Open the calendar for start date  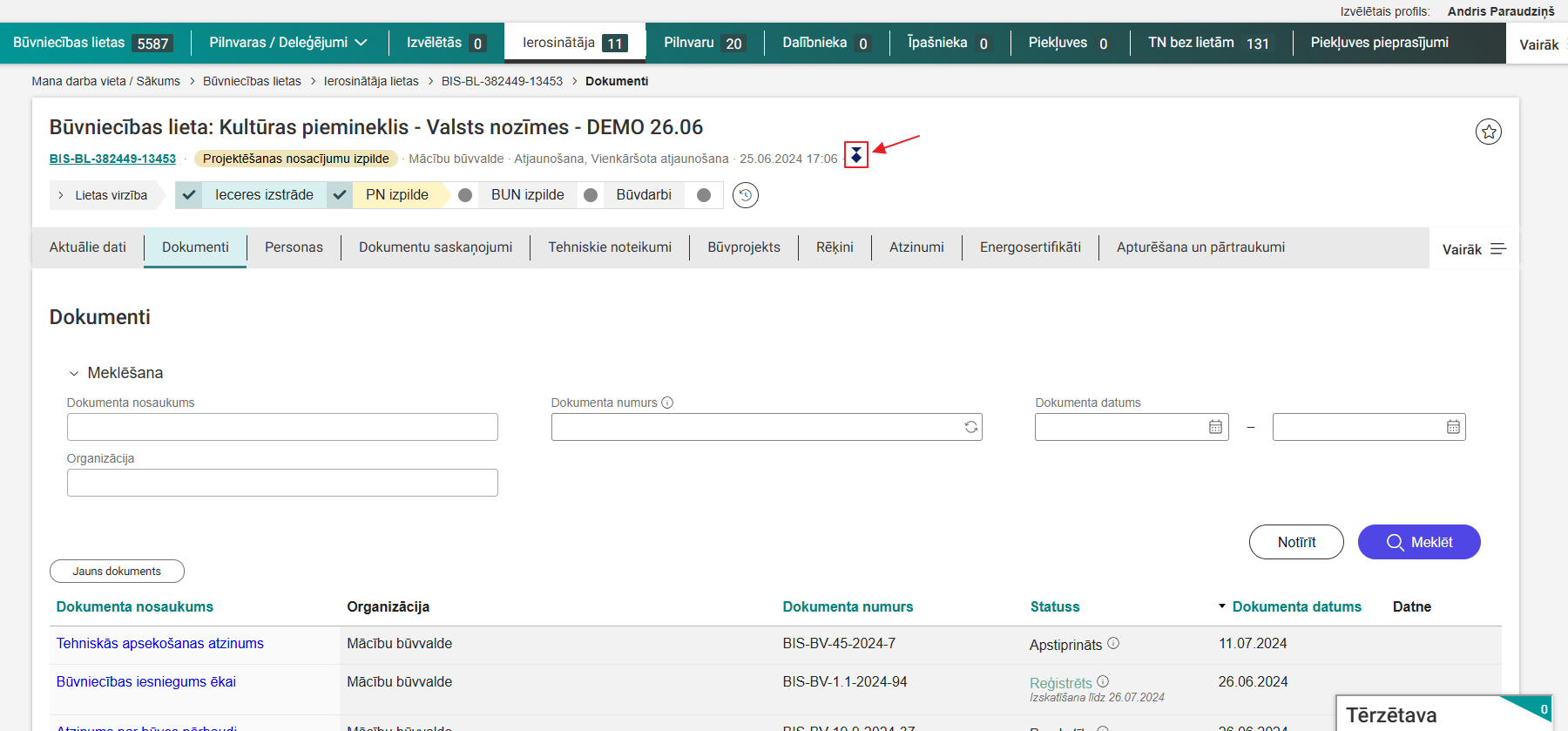(x=1215, y=427)
